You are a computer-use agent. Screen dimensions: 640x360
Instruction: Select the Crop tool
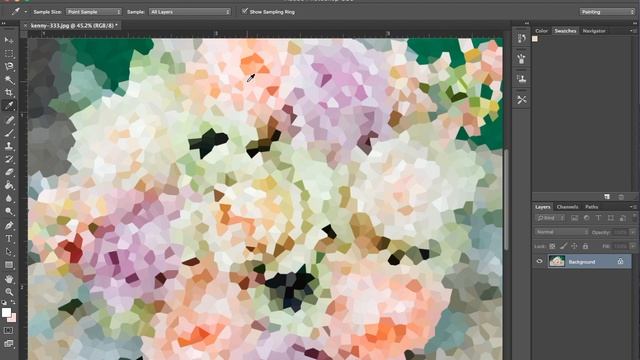tap(9, 93)
